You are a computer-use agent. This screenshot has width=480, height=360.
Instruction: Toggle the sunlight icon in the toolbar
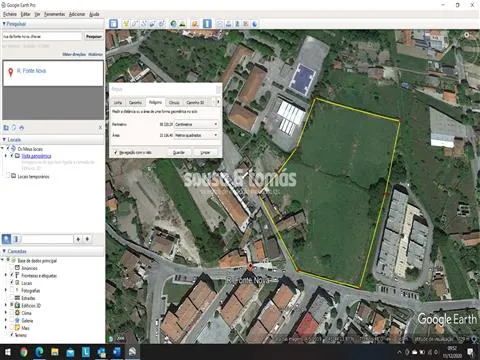[x=182, y=24]
